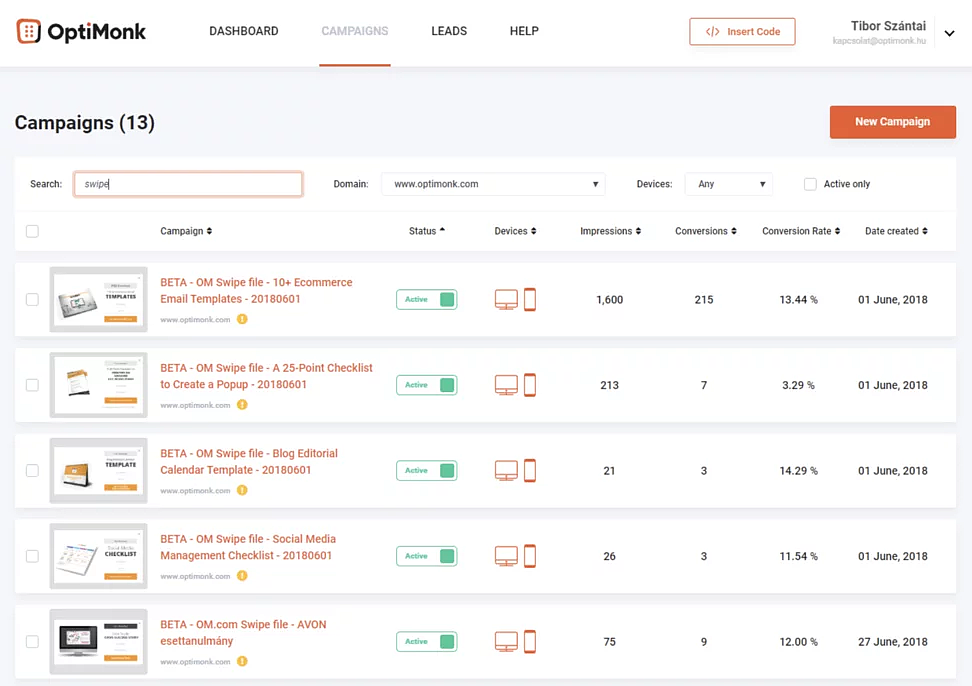
Task: Click the New Campaign button
Action: tap(892, 121)
